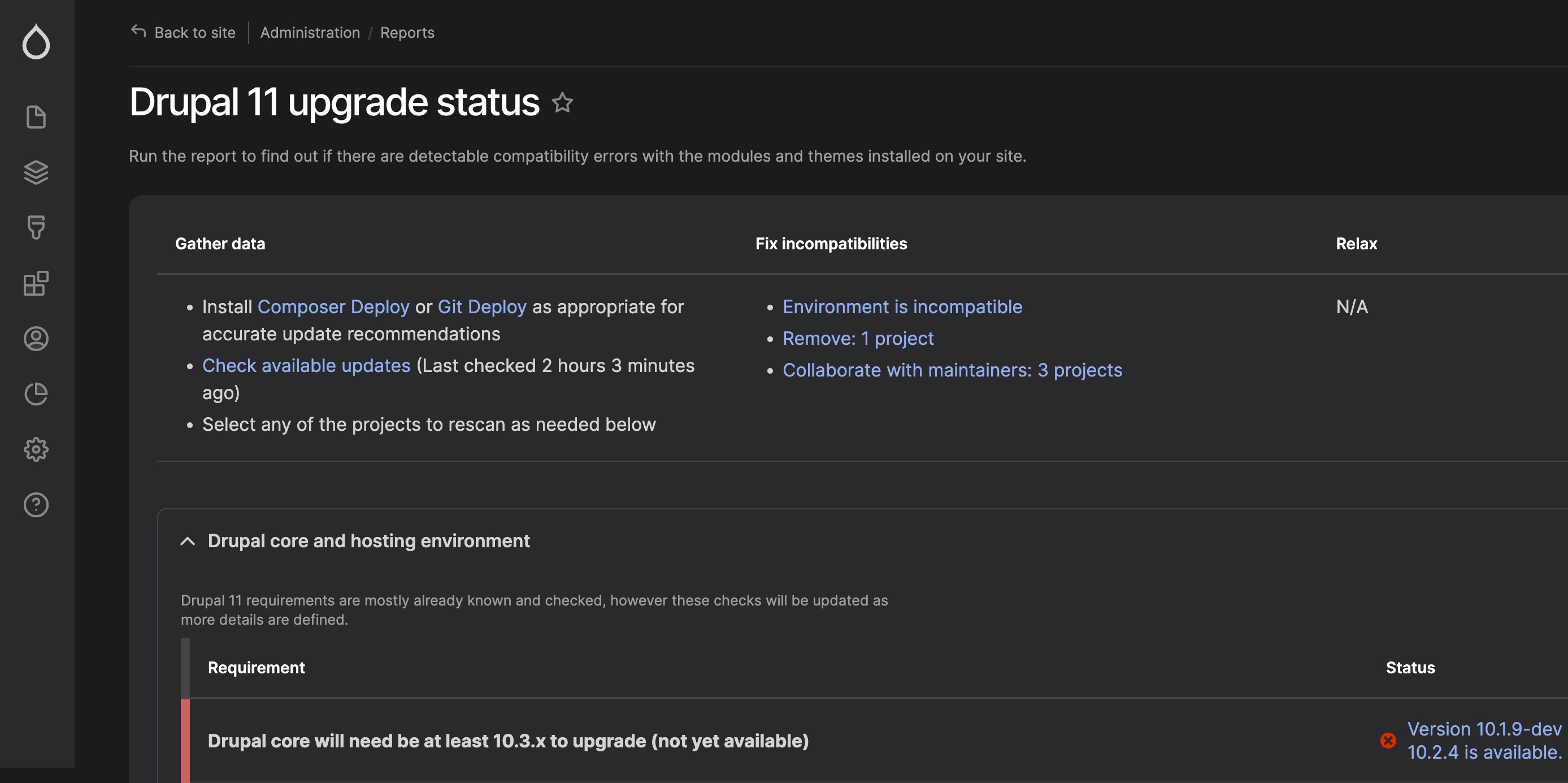Open the Content page icon in the sidebar
Image resolution: width=1568 pixels, height=783 pixels.
36,117
